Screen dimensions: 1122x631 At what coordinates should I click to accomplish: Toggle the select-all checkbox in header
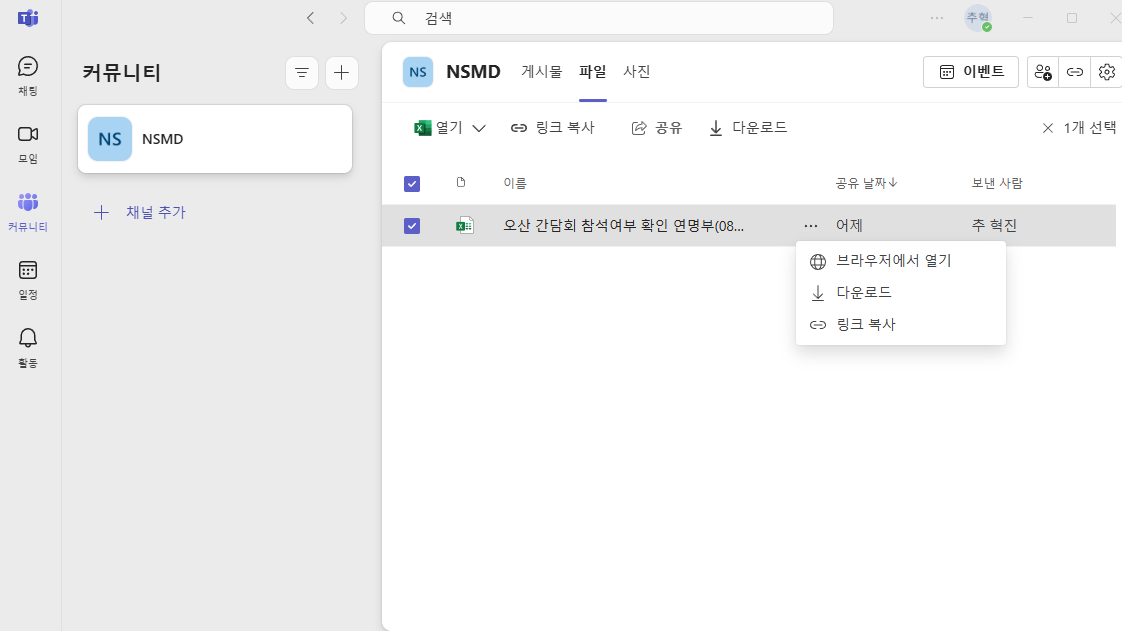click(x=412, y=184)
